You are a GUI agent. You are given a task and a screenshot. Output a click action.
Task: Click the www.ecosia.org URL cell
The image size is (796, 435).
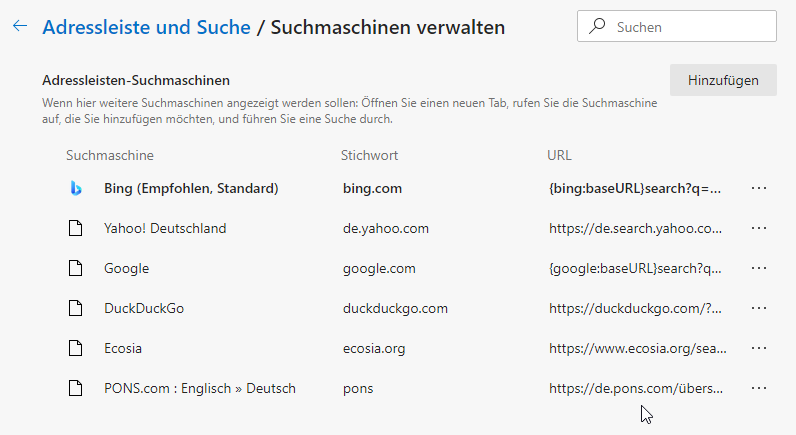(x=638, y=348)
